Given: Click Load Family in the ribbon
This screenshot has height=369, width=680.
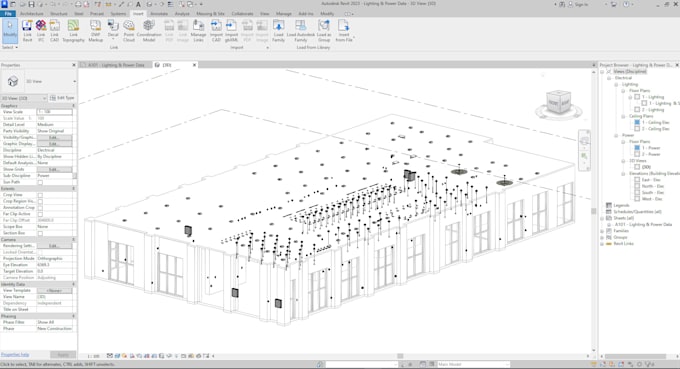Looking at the screenshot, I should pos(278,31).
